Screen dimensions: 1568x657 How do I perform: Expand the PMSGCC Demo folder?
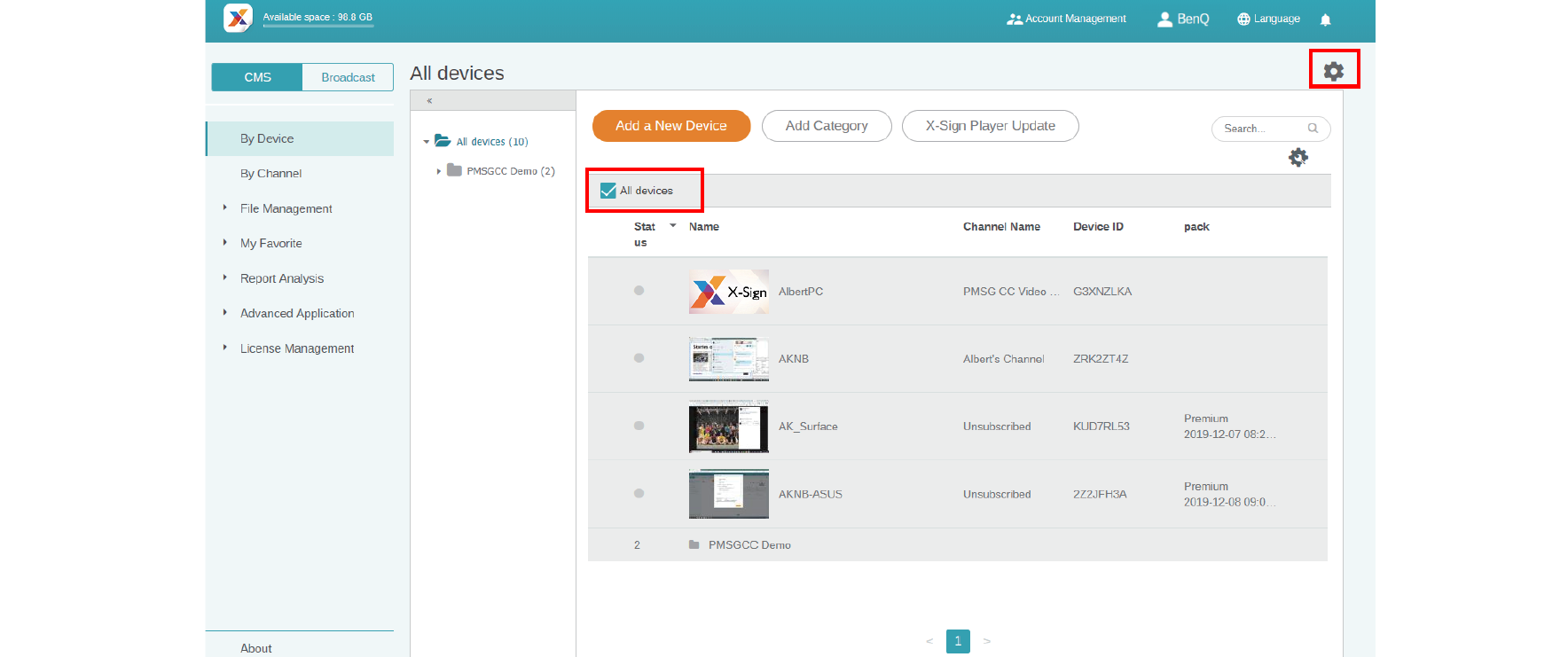pyautogui.click(x=438, y=171)
